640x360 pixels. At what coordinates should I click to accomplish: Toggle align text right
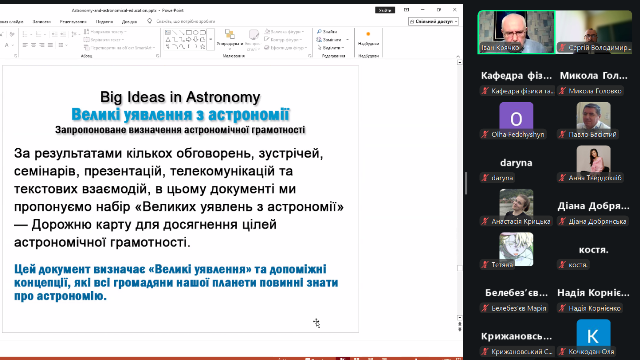pyautogui.click(x=42, y=45)
